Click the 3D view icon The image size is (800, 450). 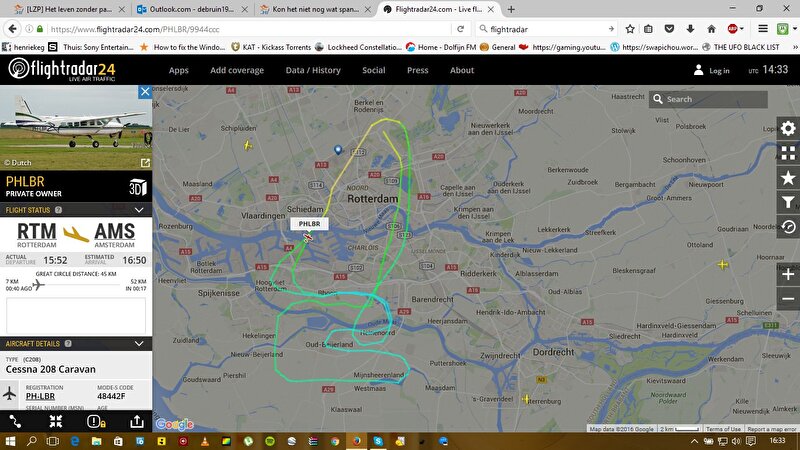pos(136,187)
